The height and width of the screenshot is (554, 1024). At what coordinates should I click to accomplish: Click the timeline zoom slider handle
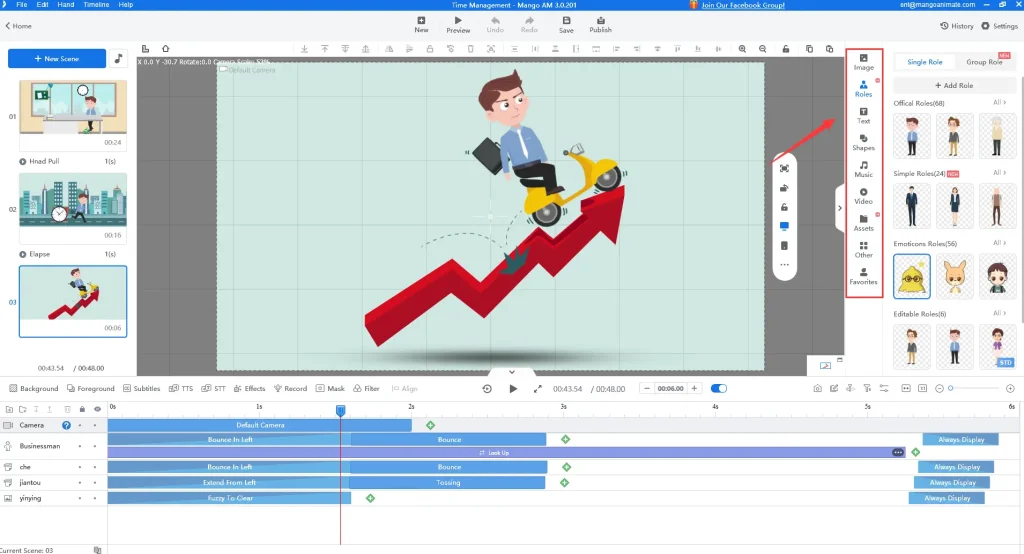tap(950, 388)
